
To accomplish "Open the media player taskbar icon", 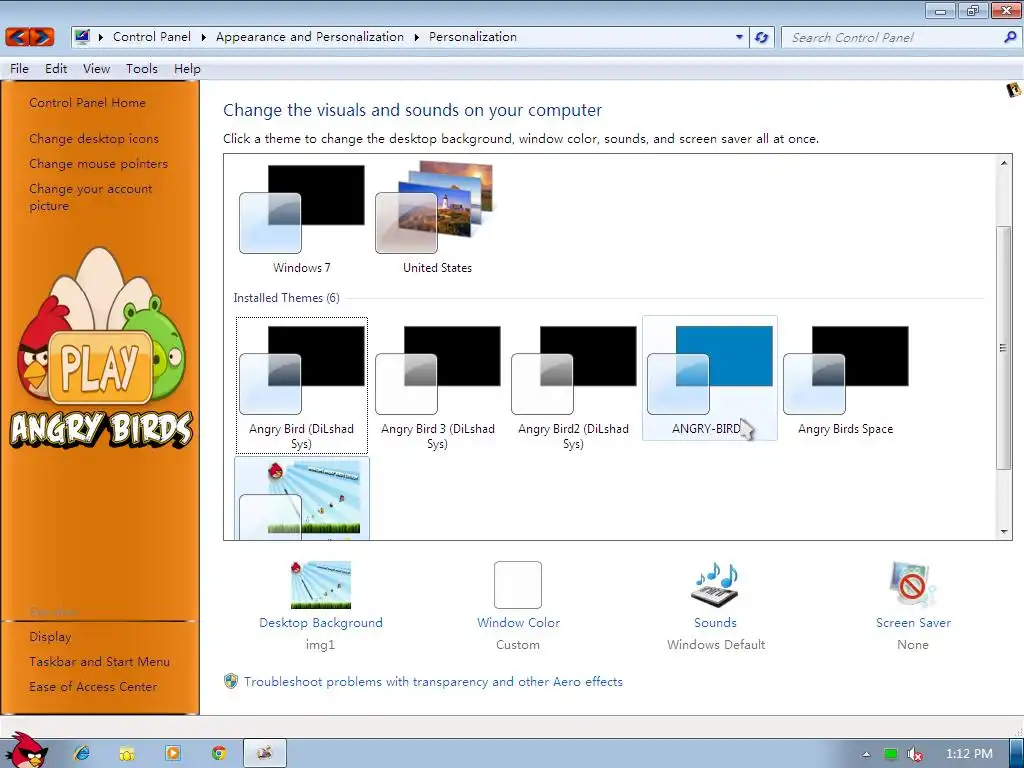I will point(173,753).
